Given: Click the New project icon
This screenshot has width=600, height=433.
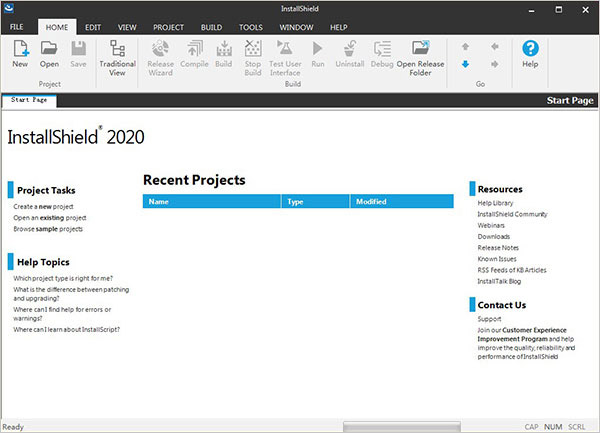Looking at the screenshot, I should point(20,51).
